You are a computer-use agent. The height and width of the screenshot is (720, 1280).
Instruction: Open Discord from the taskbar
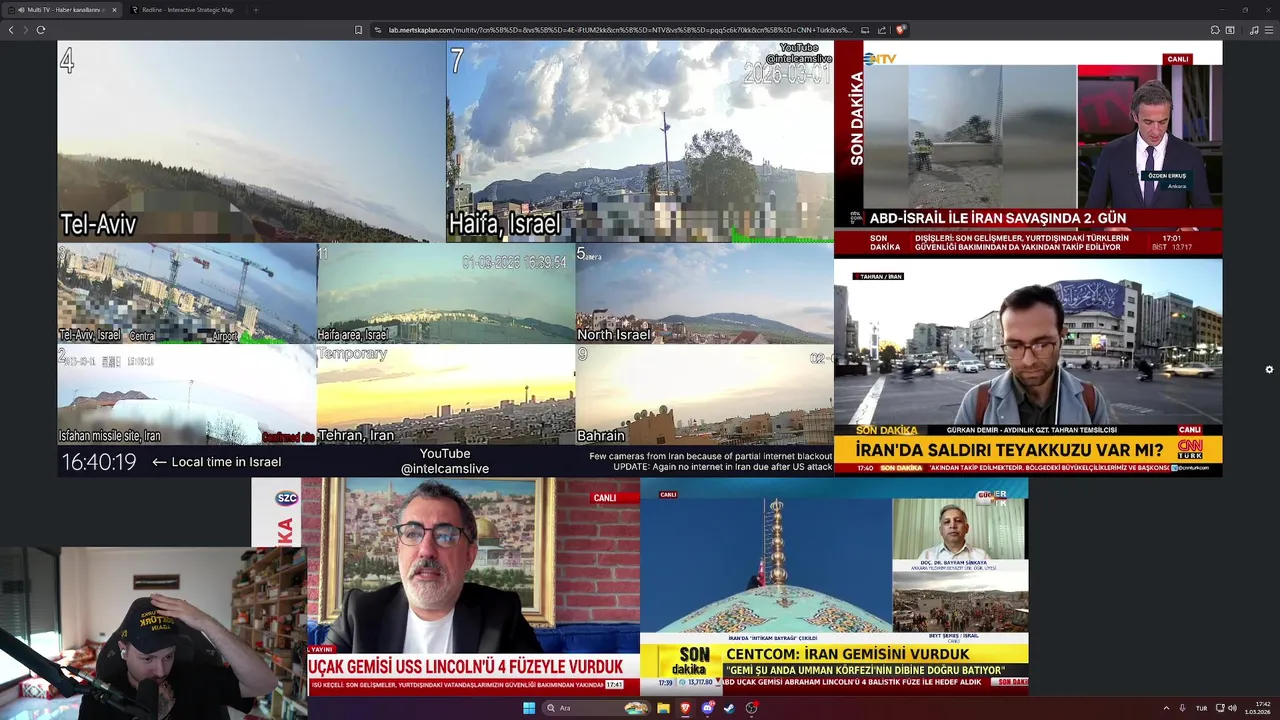708,708
